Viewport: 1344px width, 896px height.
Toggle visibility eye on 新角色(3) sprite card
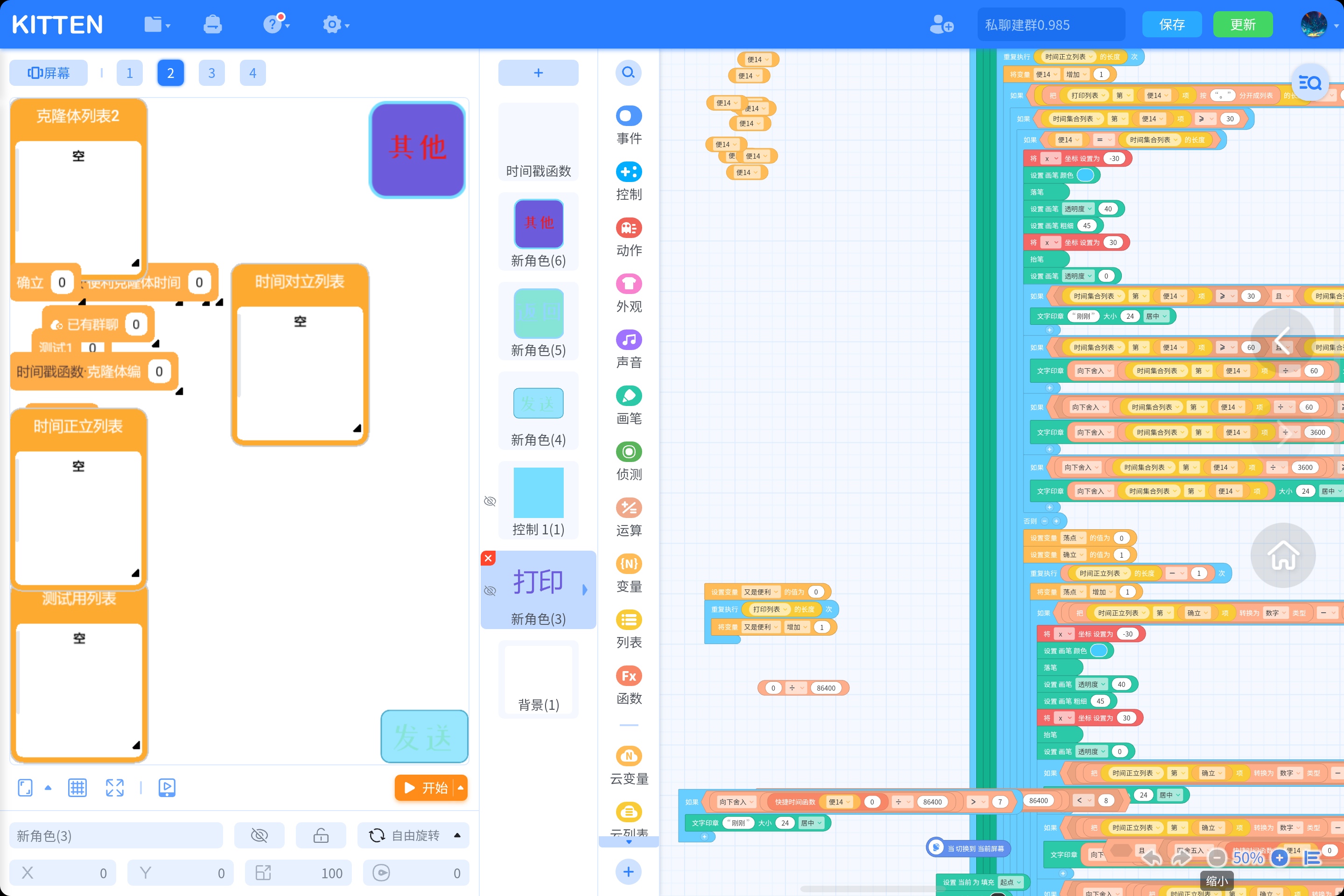coord(490,590)
